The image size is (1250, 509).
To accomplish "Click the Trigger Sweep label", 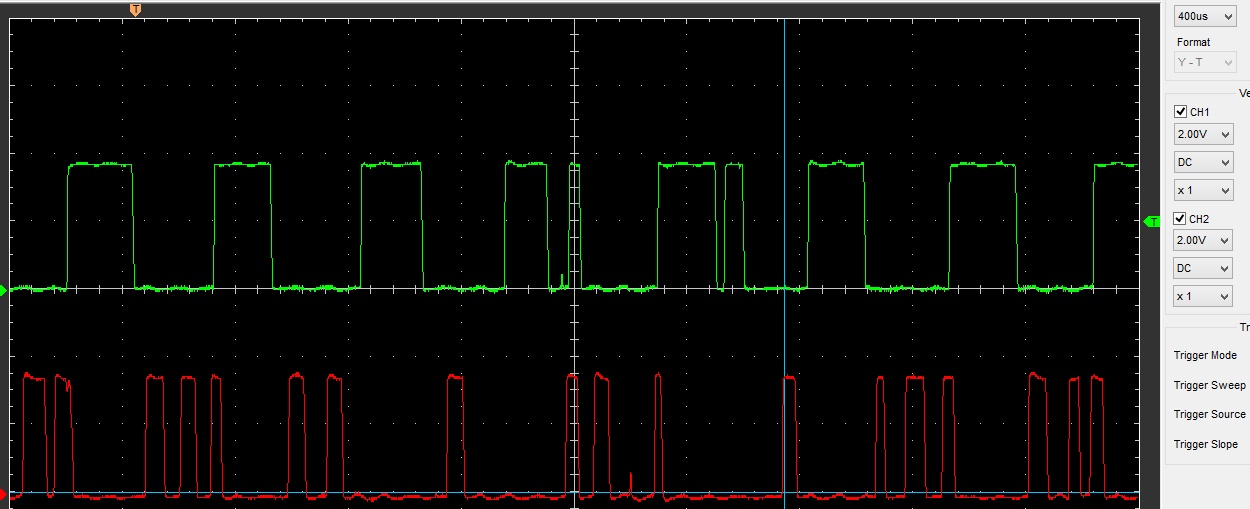I will click(1209, 385).
